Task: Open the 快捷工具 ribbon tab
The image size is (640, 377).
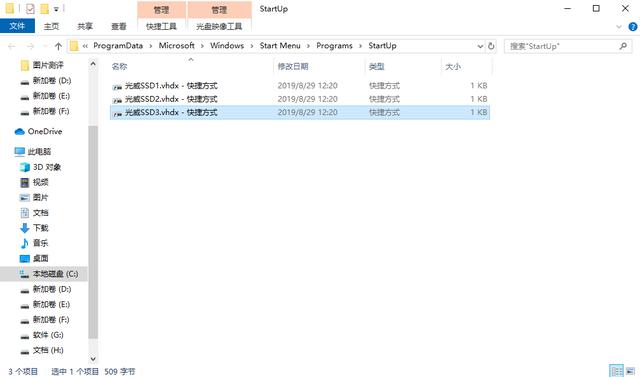Action: pos(161,26)
